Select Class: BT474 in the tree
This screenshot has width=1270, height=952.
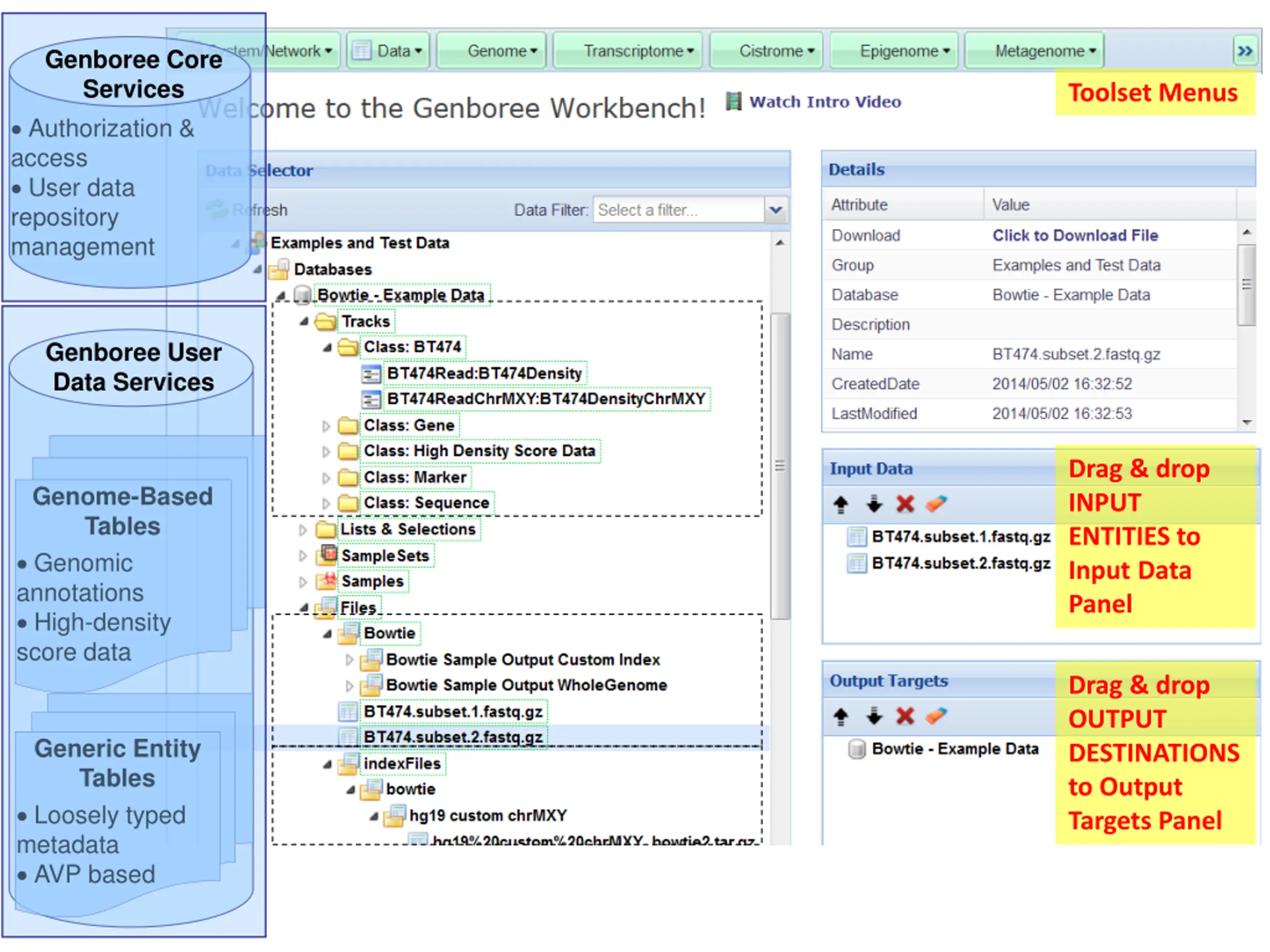point(412,347)
